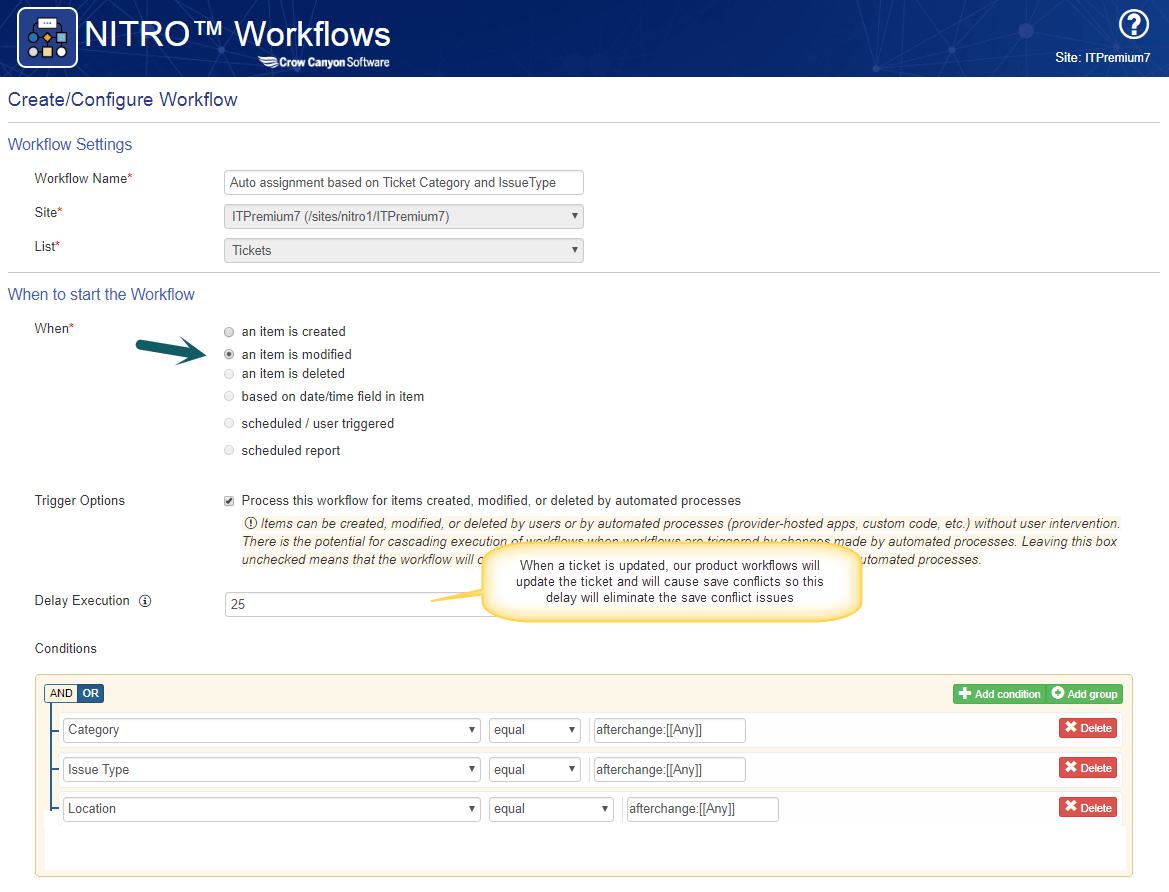Toggle the automated processes trigger checkbox

tap(229, 501)
